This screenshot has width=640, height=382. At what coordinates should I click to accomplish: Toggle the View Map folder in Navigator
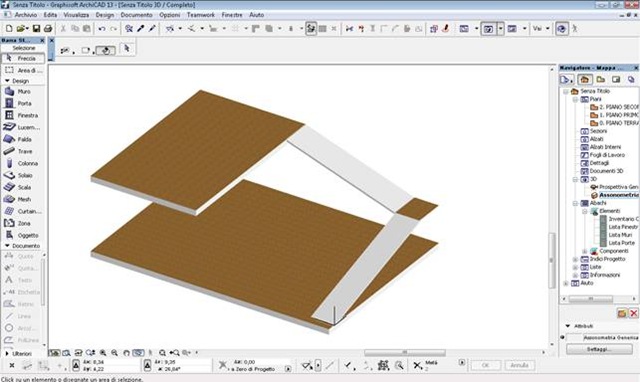click(600, 80)
